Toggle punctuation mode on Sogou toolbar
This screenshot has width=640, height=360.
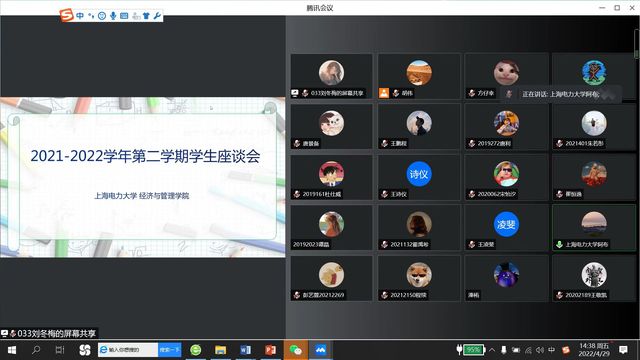[91, 16]
